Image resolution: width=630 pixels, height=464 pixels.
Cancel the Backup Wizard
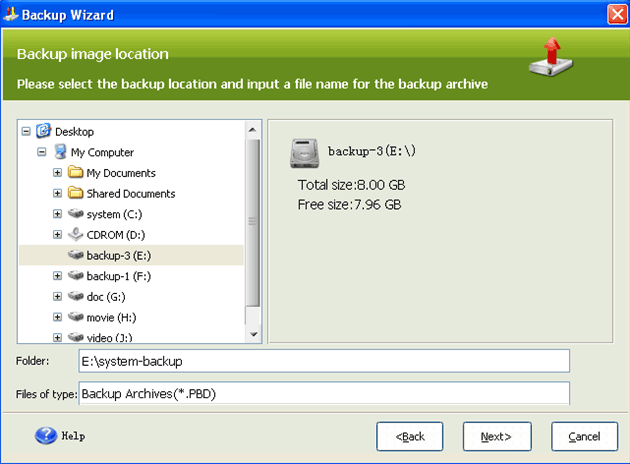585,436
